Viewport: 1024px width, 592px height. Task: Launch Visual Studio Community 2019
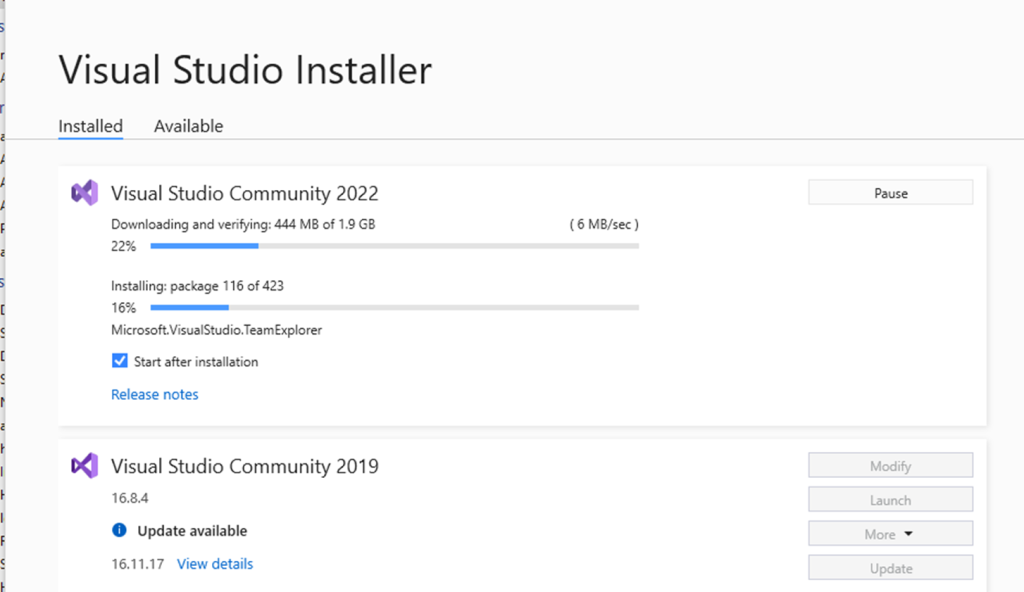[x=890, y=500]
